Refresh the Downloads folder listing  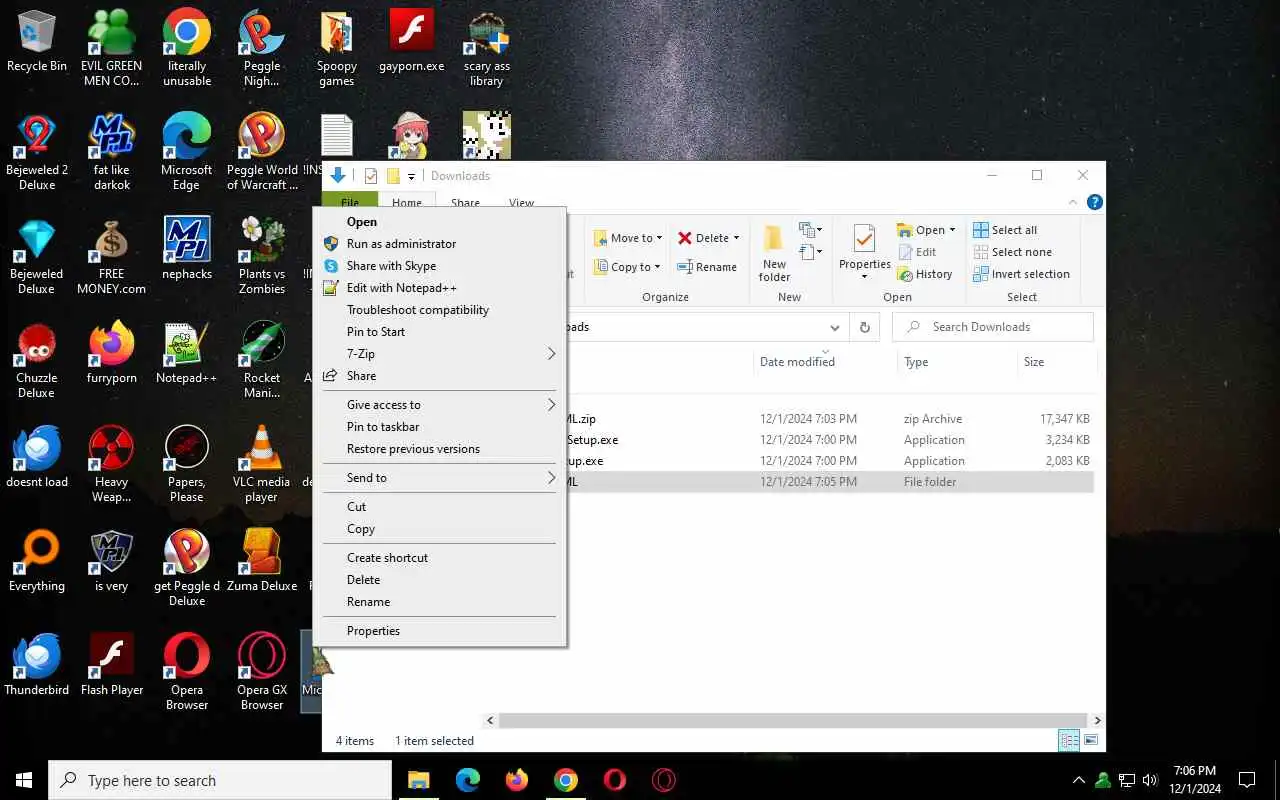[865, 327]
